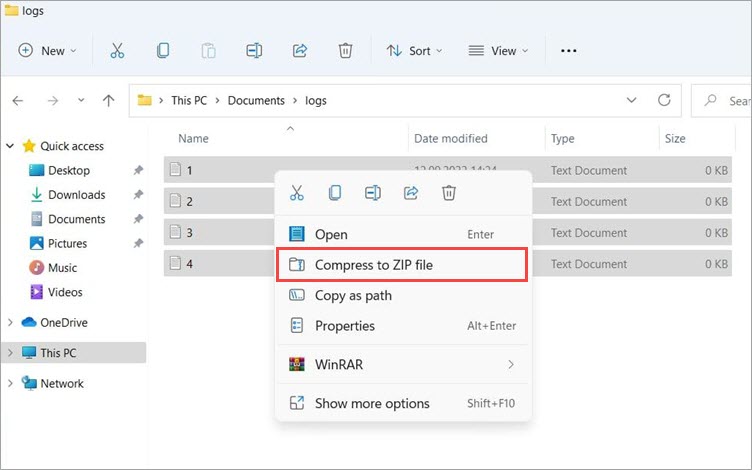This screenshot has width=752, height=470.
Task: Click the Delete trash icon in the top toolbar
Action: pos(345,50)
